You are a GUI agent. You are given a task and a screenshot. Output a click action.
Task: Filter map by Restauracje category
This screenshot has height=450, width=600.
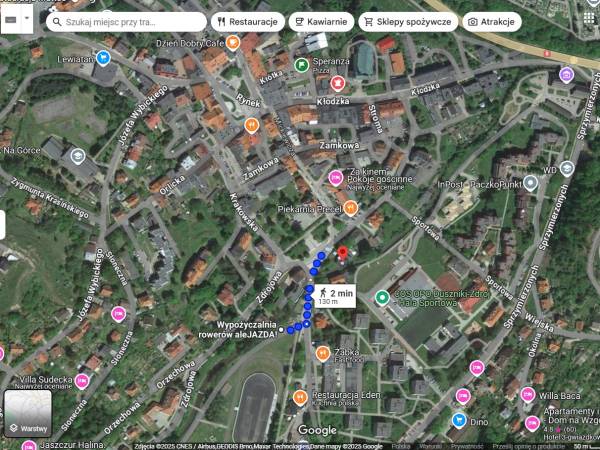(246, 21)
